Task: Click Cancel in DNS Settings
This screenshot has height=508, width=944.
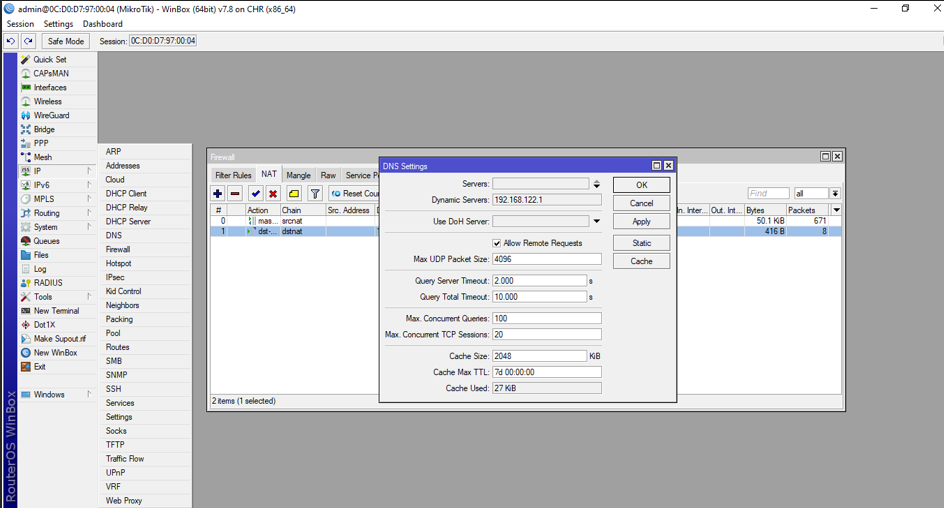Action: pyautogui.click(x=641, y=203)
